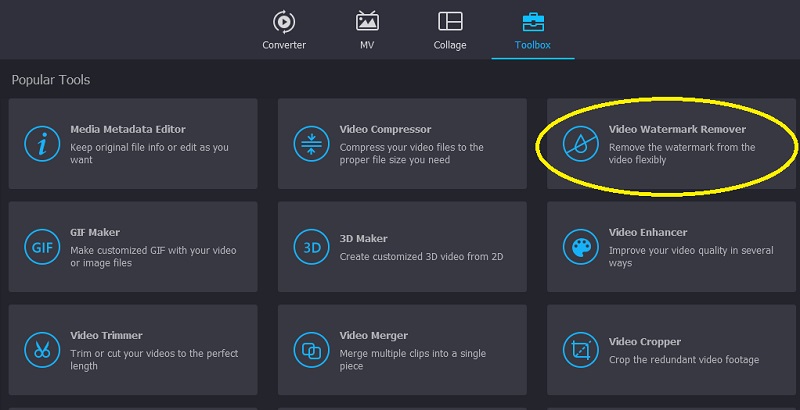The width and height of the screenshot is (800, 410).
Task: Select the Toolbox tab
Action: pos(533,30)
